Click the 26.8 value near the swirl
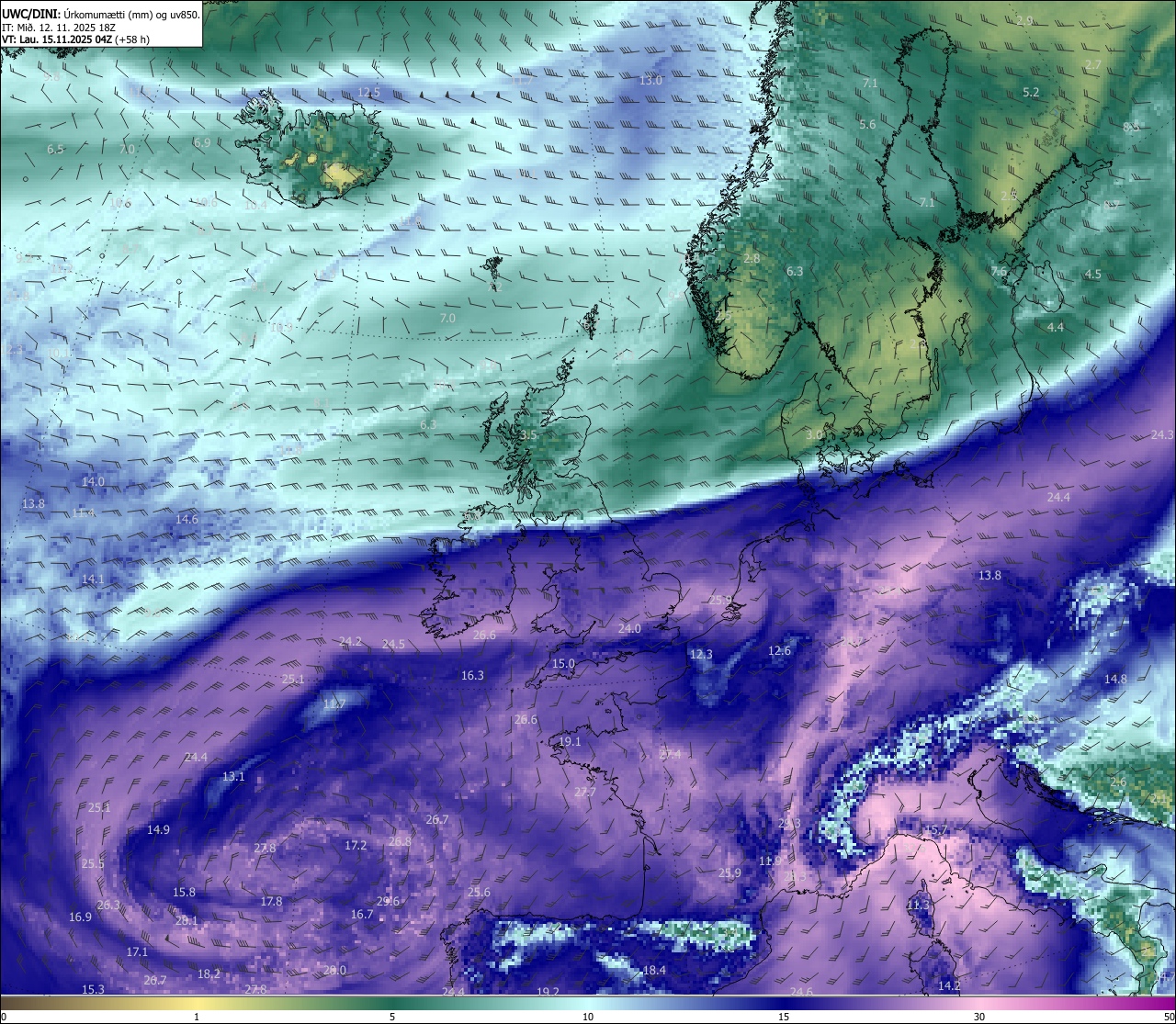This screenshot has width=1176, height=1024. [400, 841]
